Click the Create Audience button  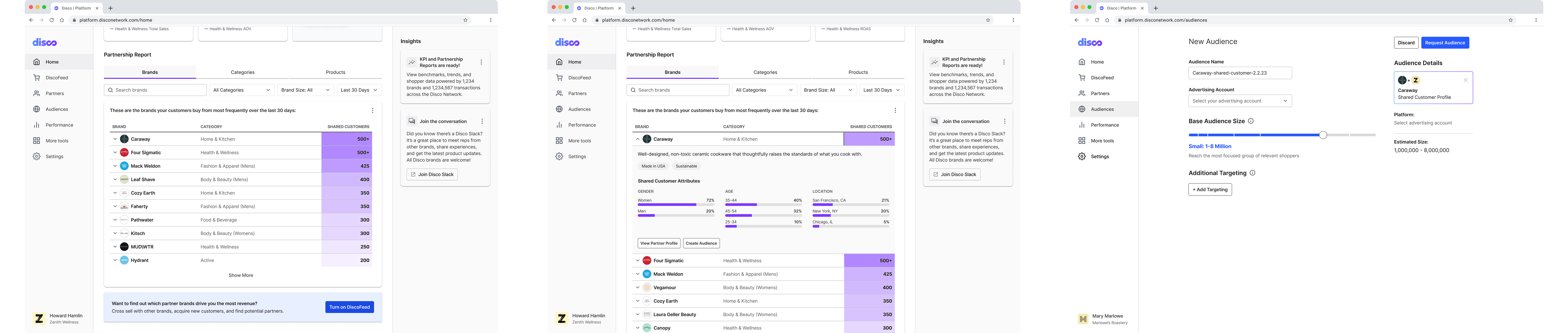701,243
